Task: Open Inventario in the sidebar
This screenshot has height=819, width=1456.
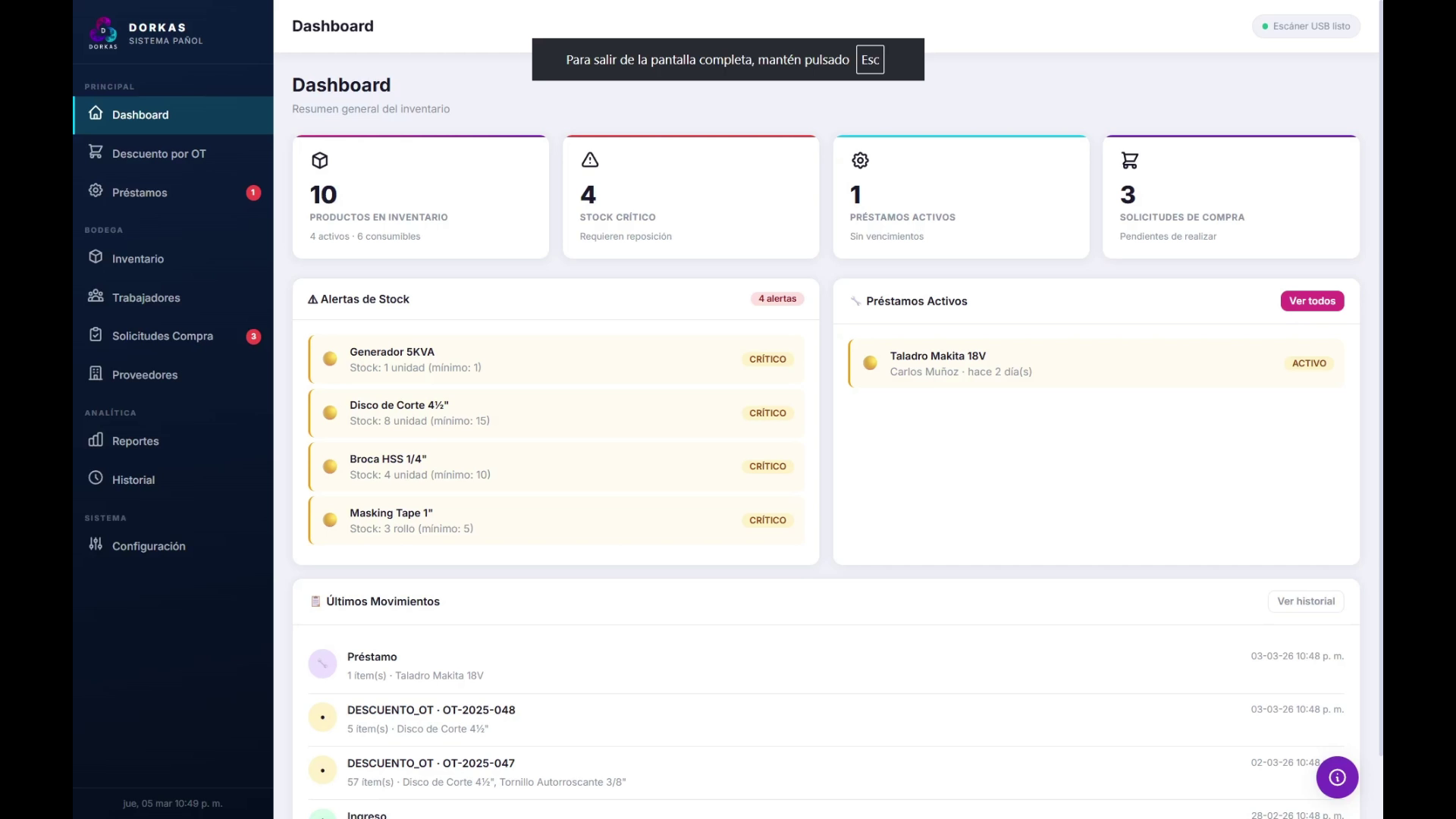Action: (x=138, y=259)
